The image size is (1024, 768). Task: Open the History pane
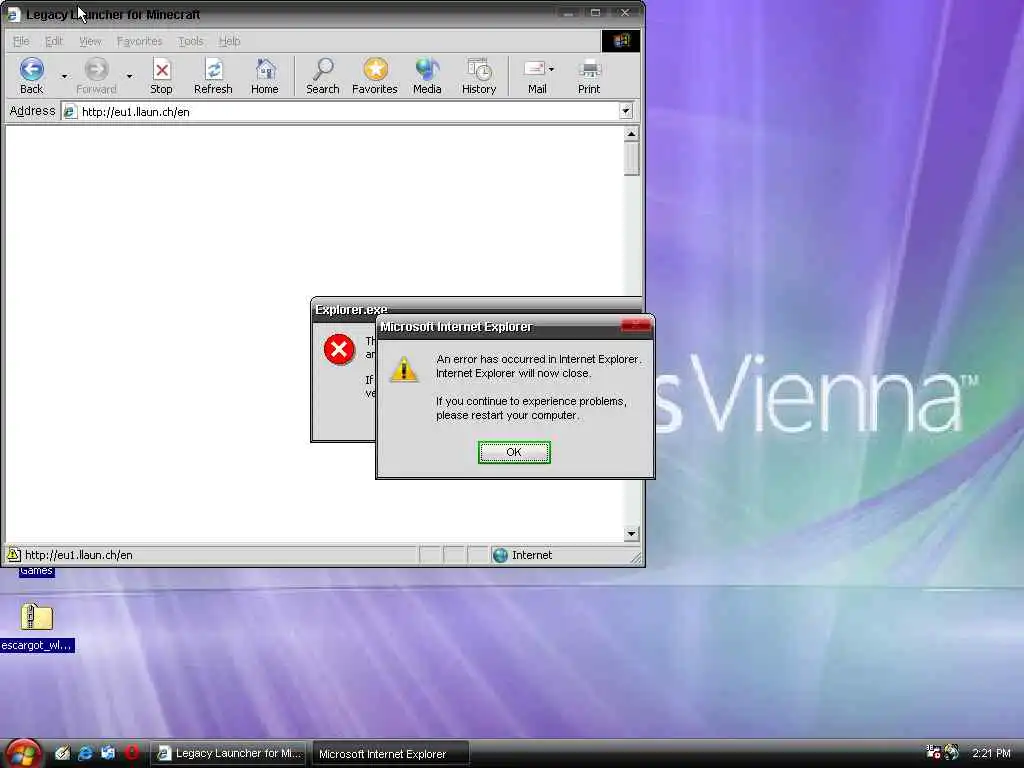479,76
